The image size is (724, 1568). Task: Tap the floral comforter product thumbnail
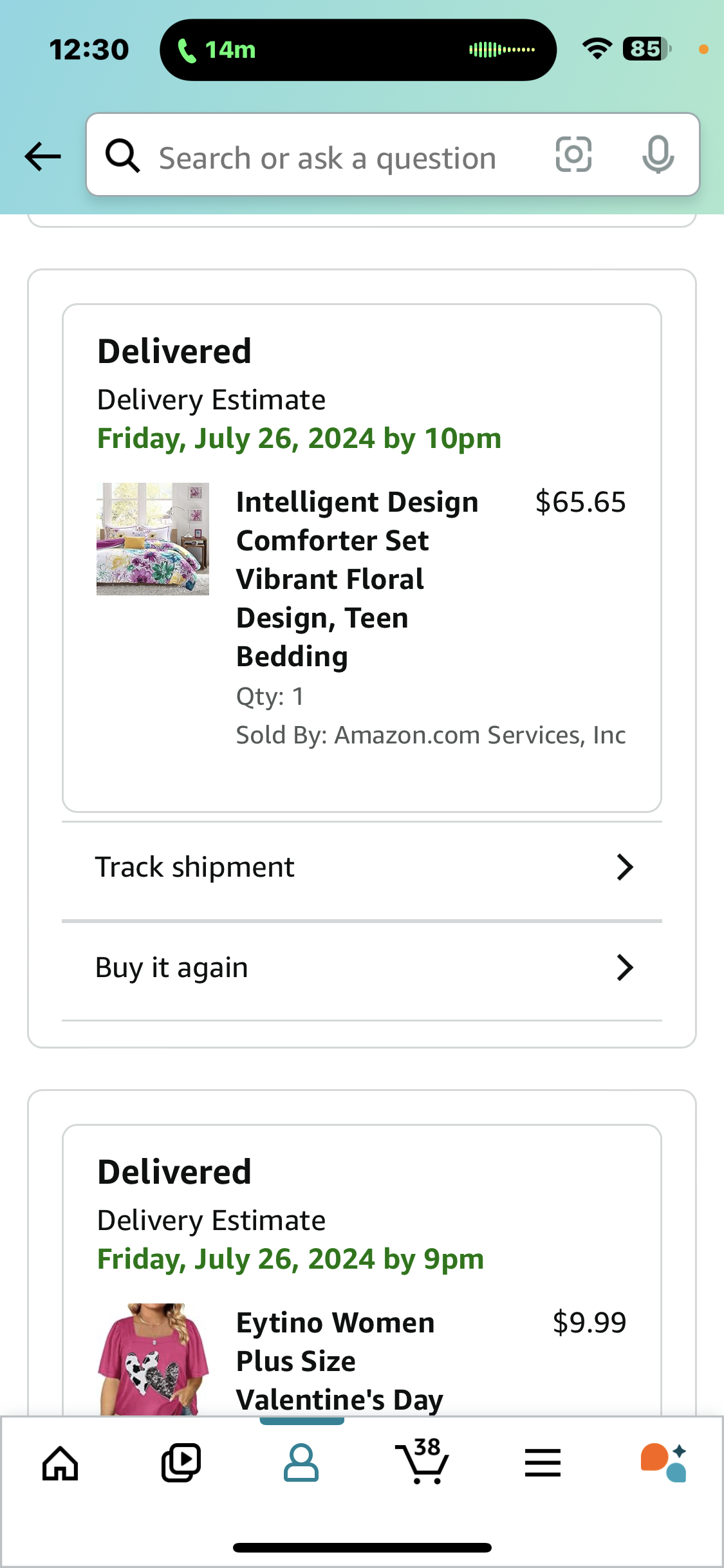coord(153,539)
